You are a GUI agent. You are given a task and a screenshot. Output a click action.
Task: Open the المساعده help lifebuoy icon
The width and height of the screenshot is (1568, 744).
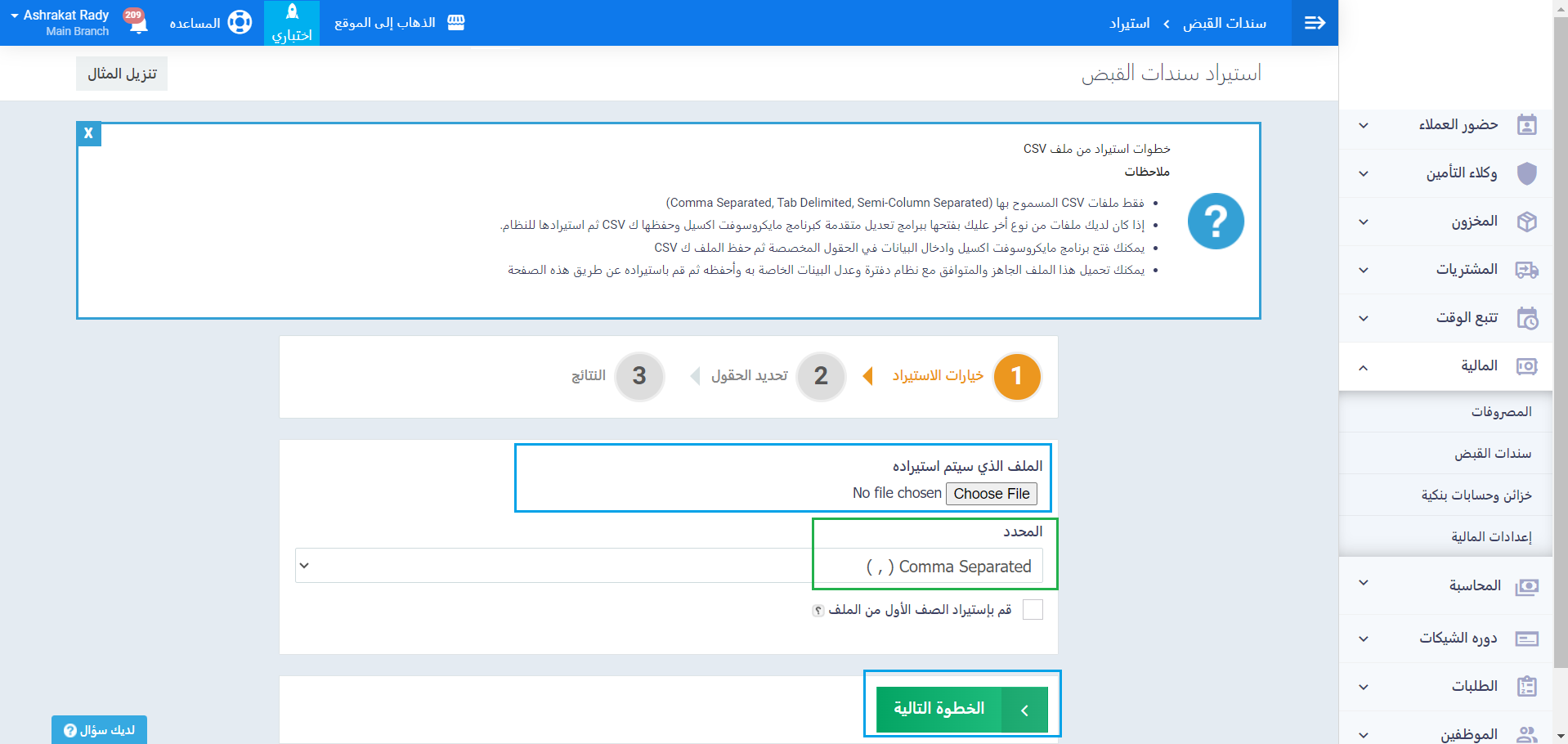click(x=240, y=23)
